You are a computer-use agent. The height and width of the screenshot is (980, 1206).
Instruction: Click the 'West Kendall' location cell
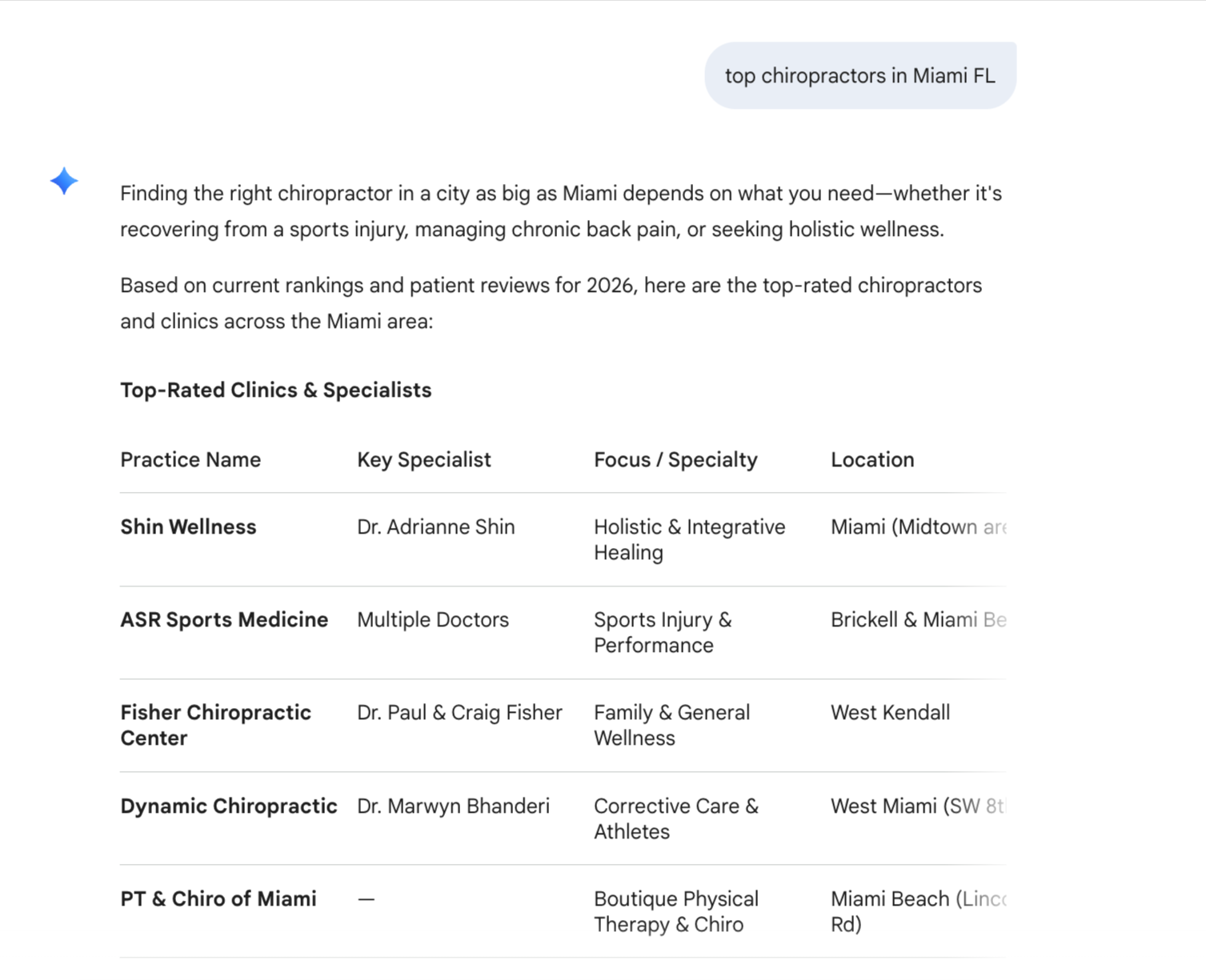click(x=890, y=713)
